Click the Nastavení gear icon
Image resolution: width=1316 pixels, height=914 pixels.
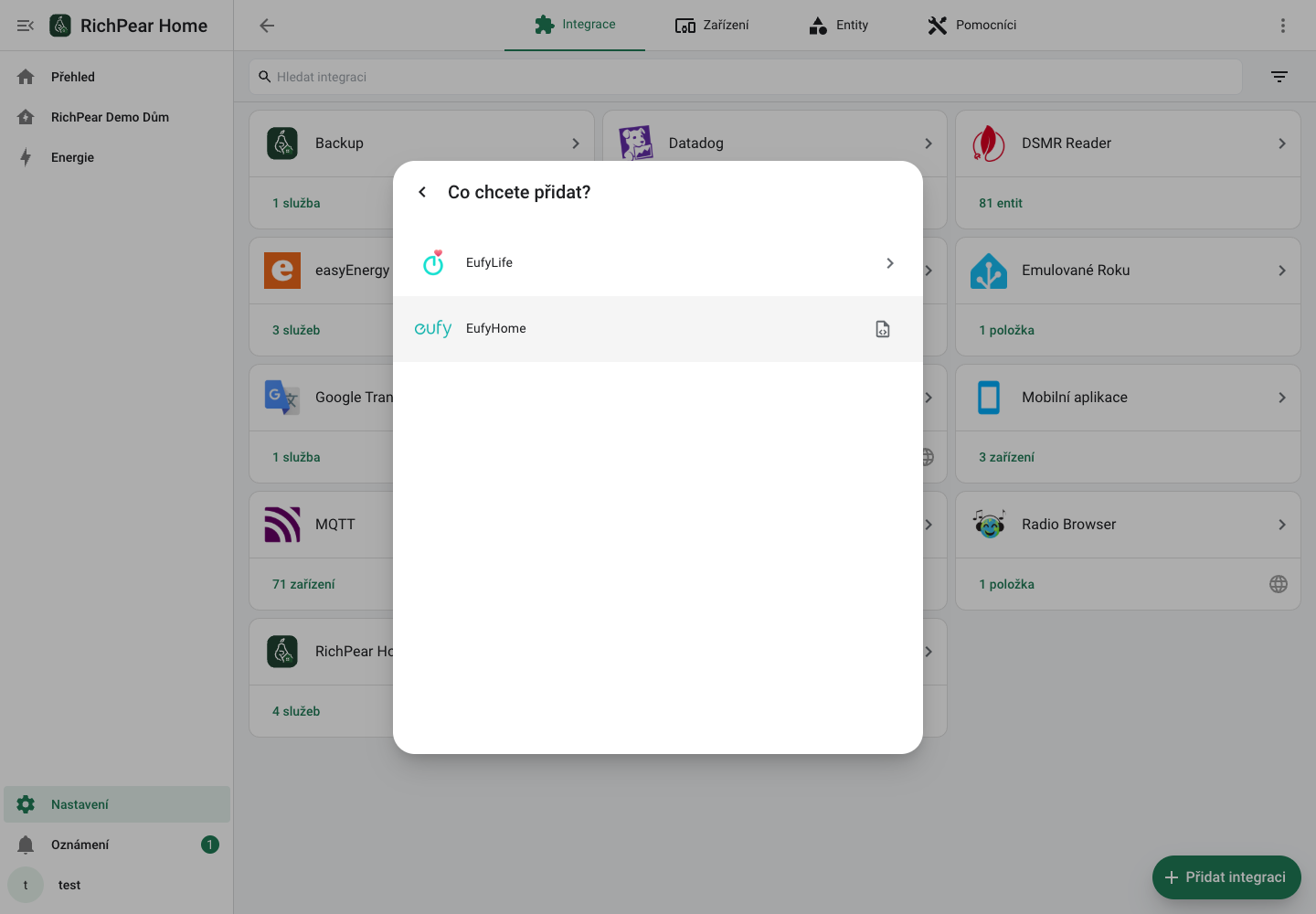coord(26,804)
